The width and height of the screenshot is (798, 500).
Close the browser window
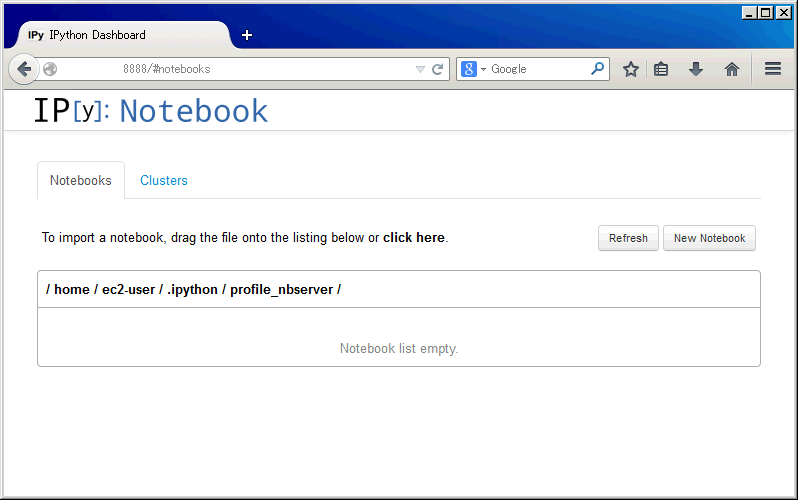point(783,13)
